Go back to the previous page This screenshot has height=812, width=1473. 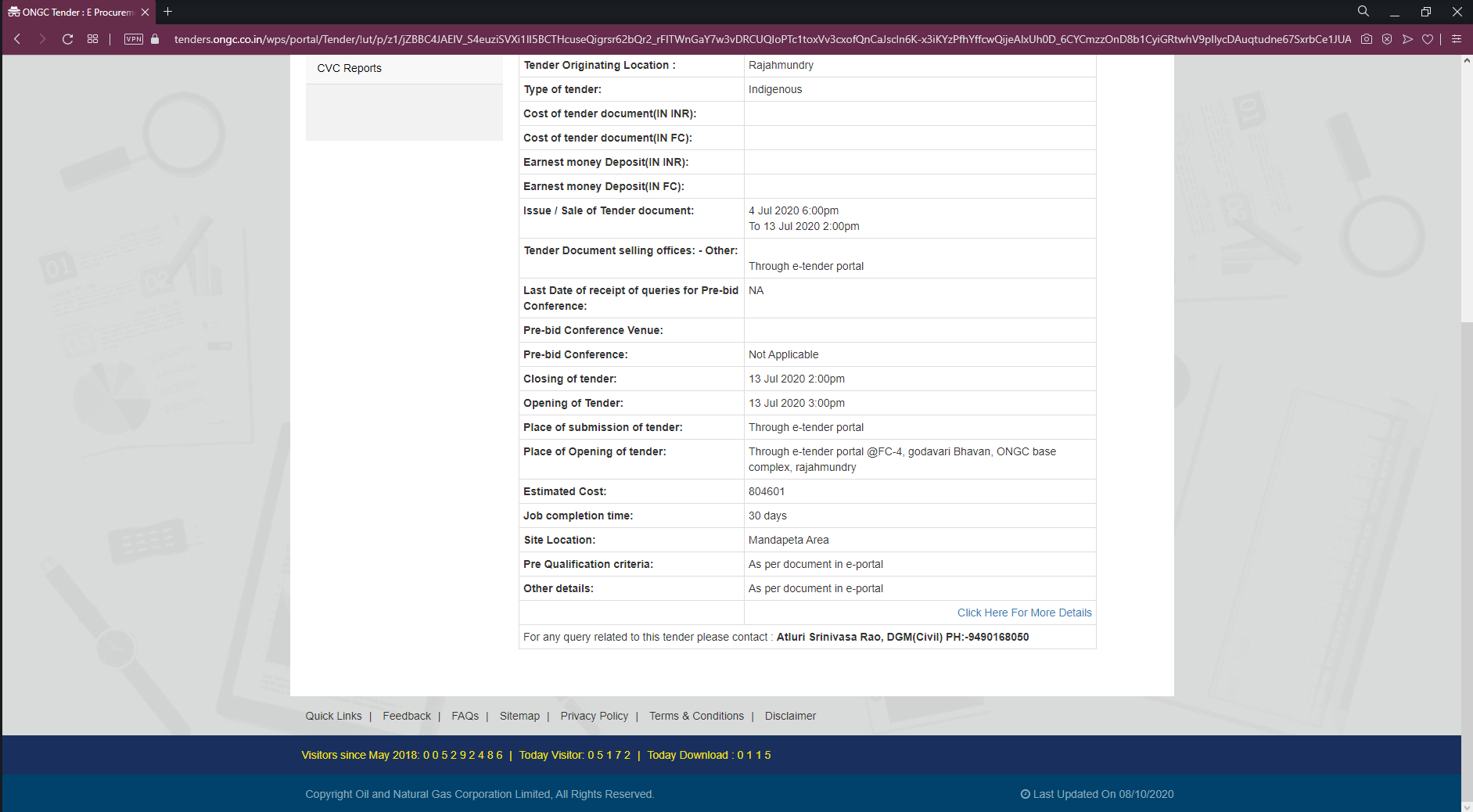[x=17, y=39]
